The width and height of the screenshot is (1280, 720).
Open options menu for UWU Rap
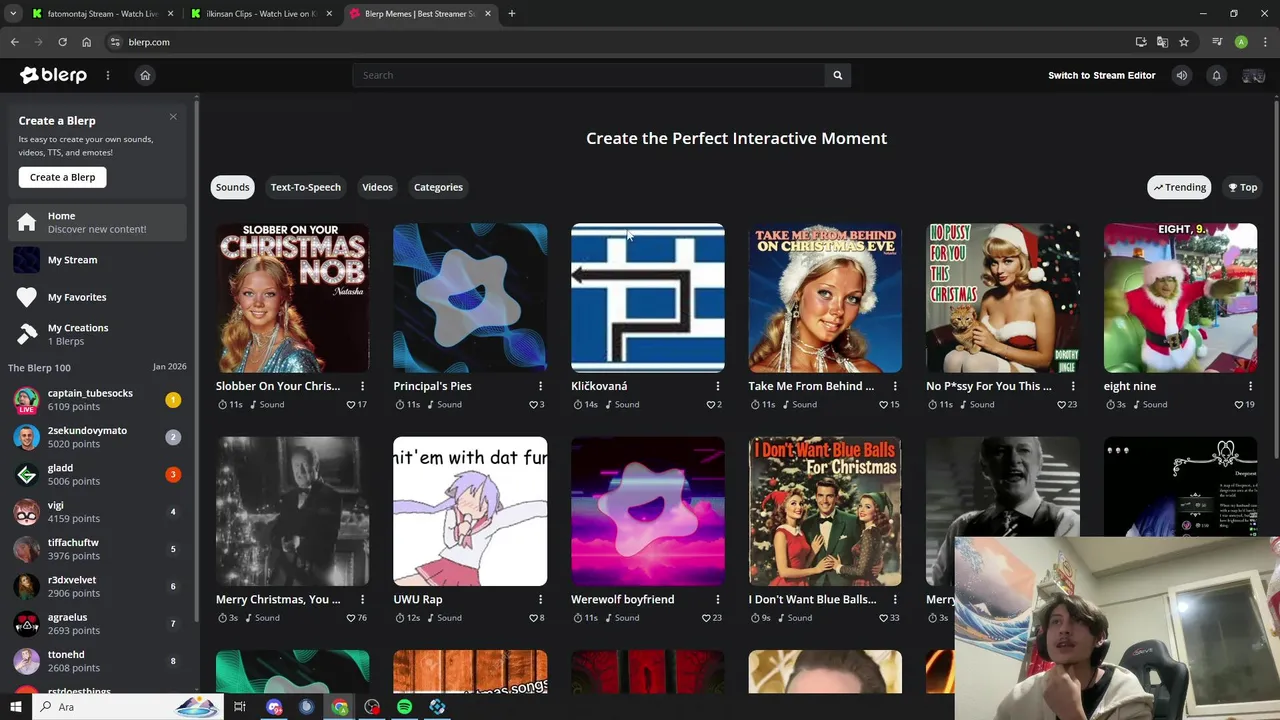(540, 599)
